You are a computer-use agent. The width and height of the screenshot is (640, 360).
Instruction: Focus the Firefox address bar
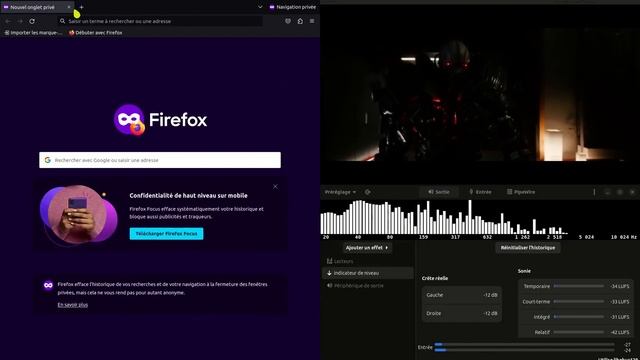click(160, 21)
